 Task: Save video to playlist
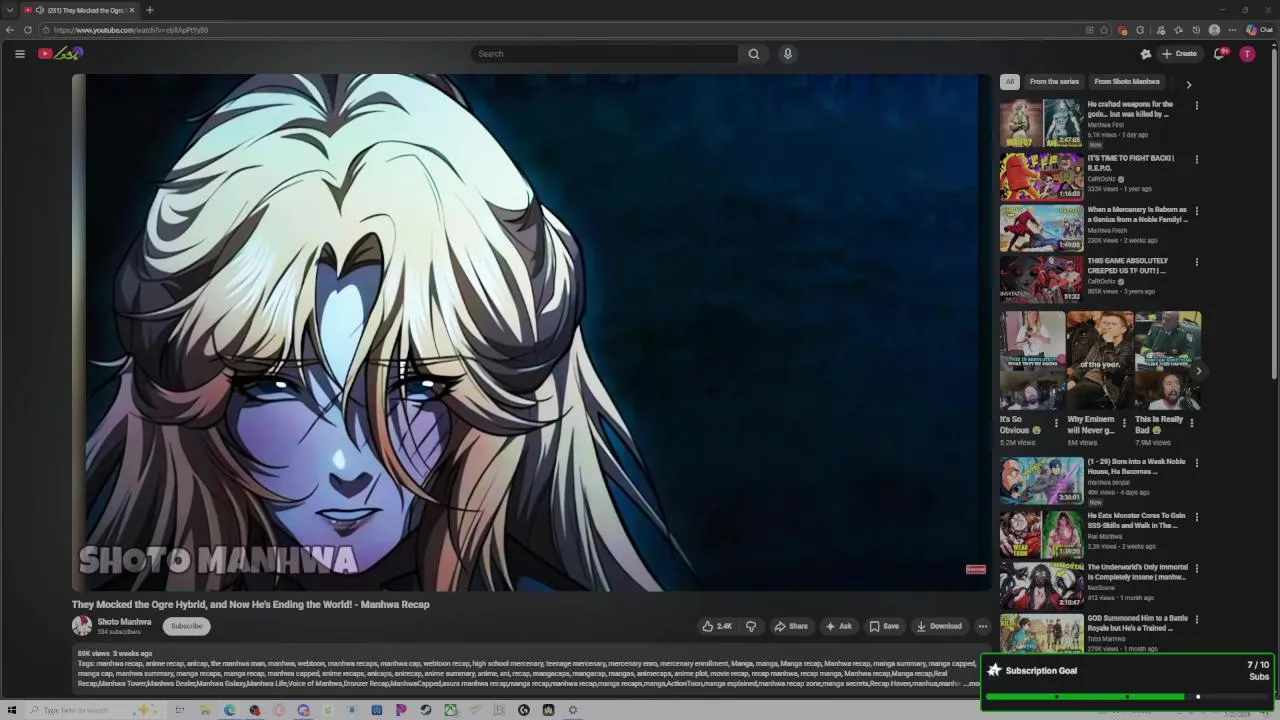[884, 626]
